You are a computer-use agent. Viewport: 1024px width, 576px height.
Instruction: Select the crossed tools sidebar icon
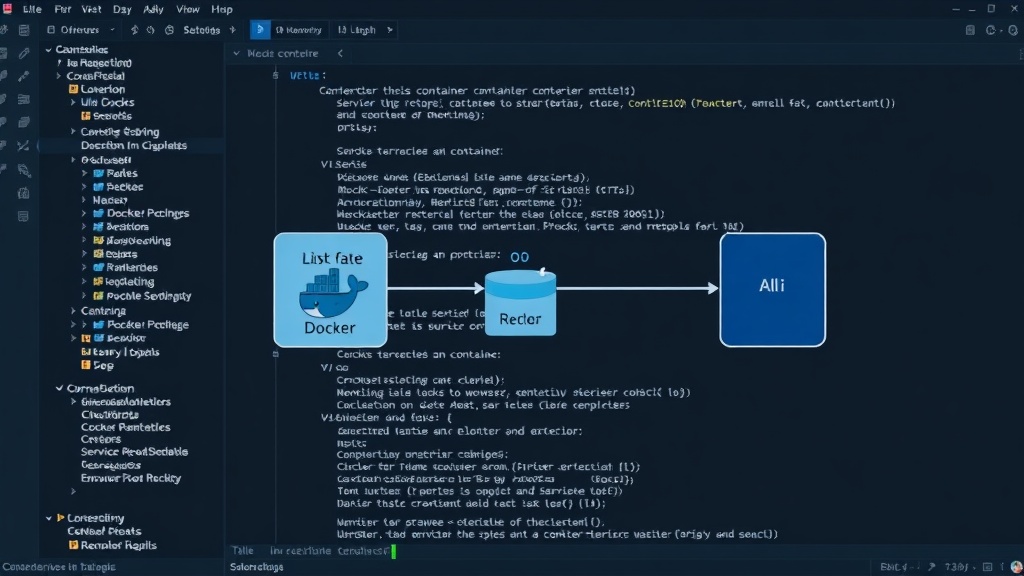pyautogui.click(x=24, y=146)
